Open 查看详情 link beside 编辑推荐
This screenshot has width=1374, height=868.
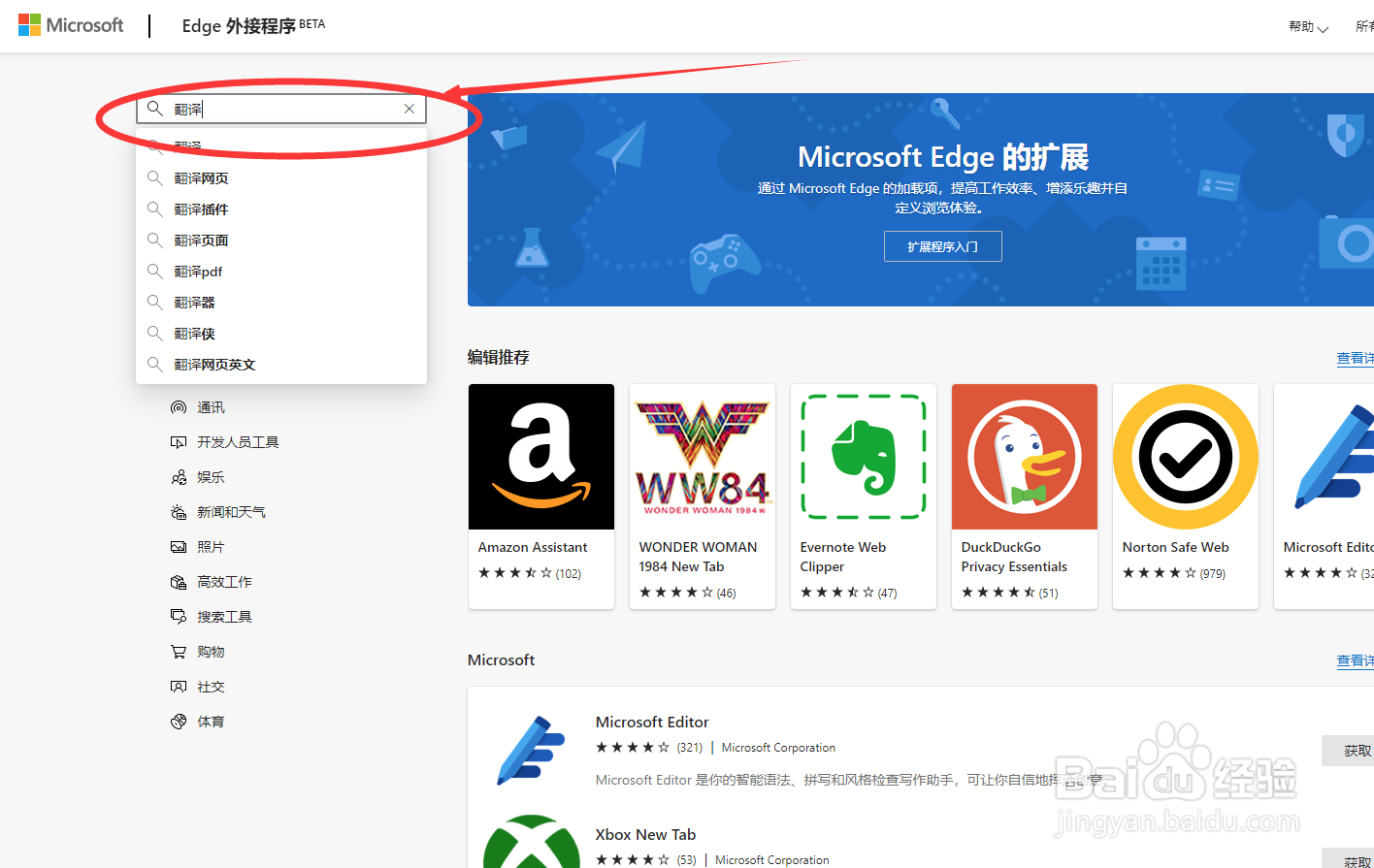point(1355,358)
